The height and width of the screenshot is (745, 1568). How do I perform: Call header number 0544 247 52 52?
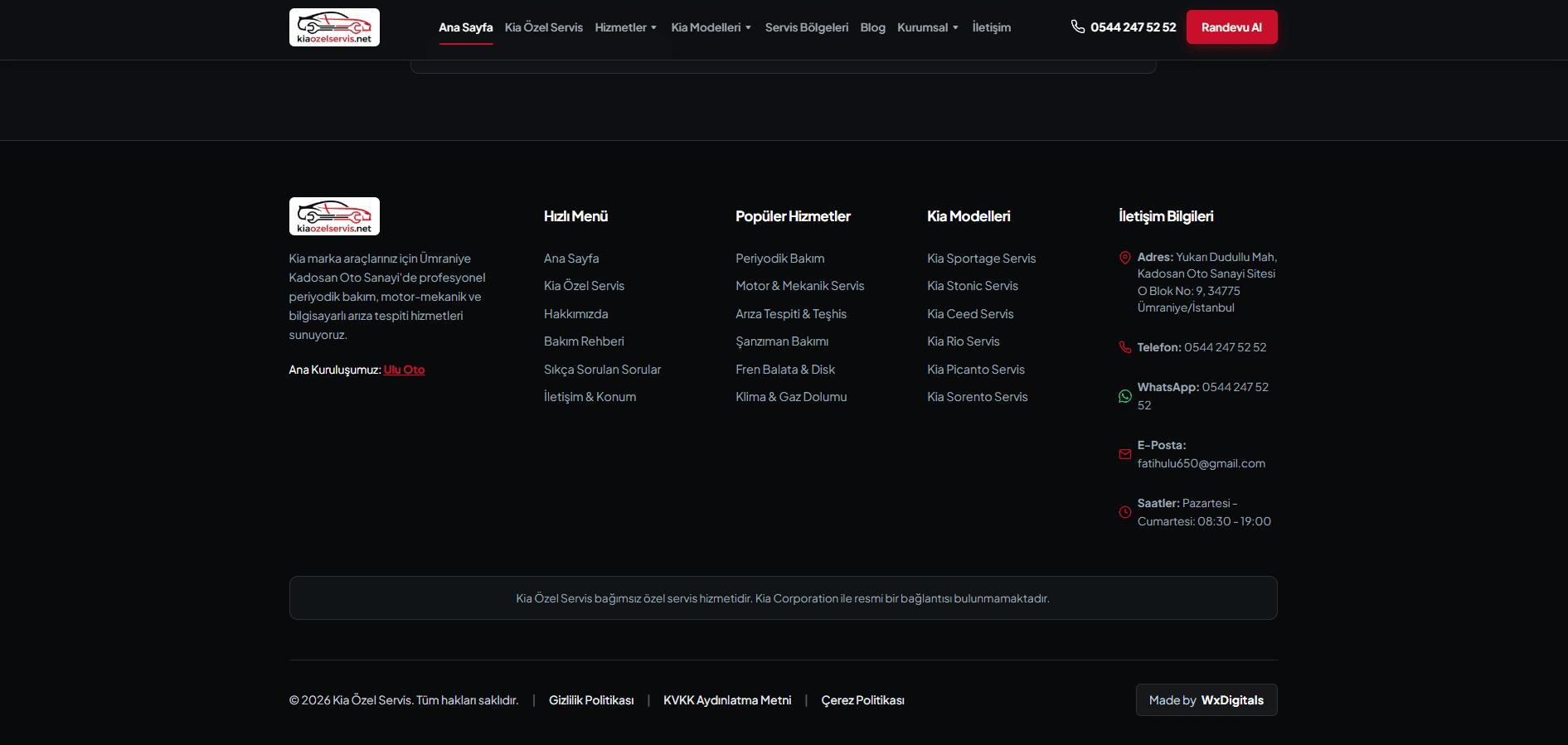pos(1134,27)
